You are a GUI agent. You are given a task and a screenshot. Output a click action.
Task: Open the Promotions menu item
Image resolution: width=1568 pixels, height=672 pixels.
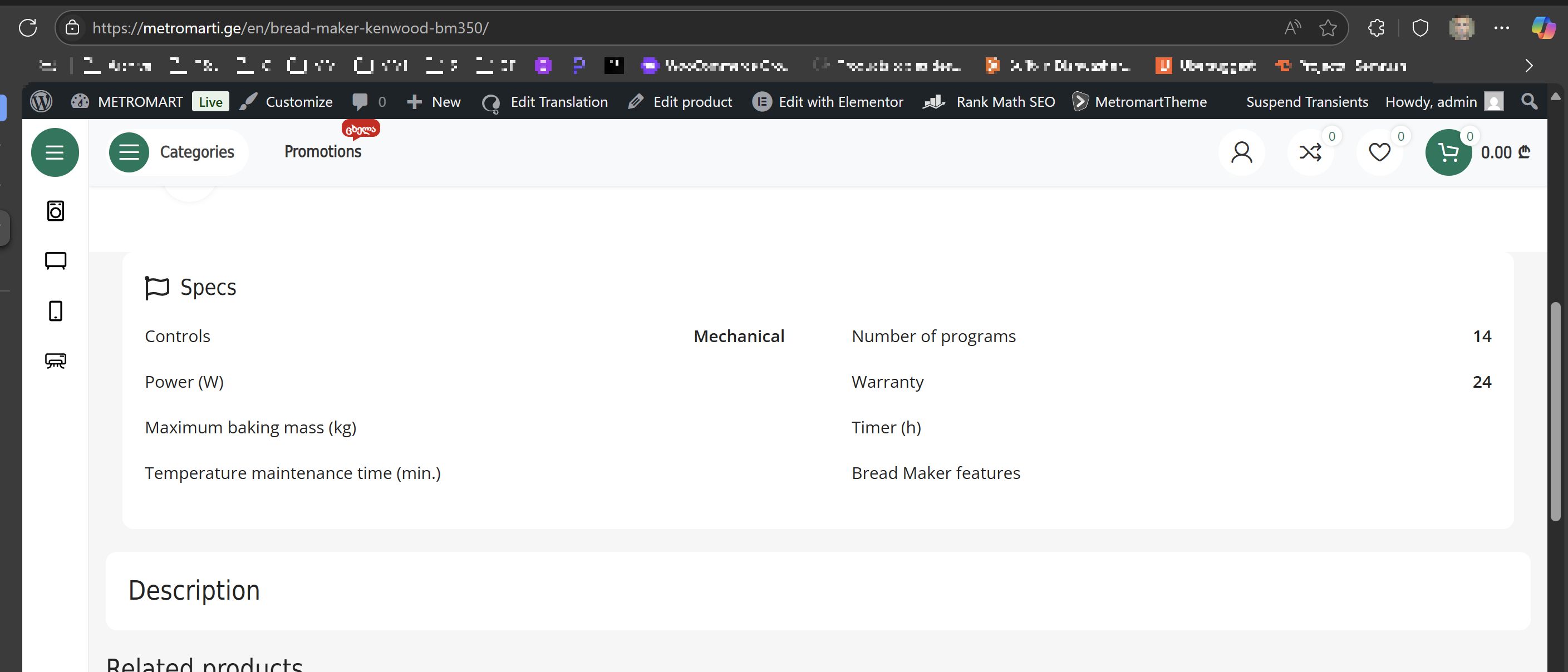[323, 151]
